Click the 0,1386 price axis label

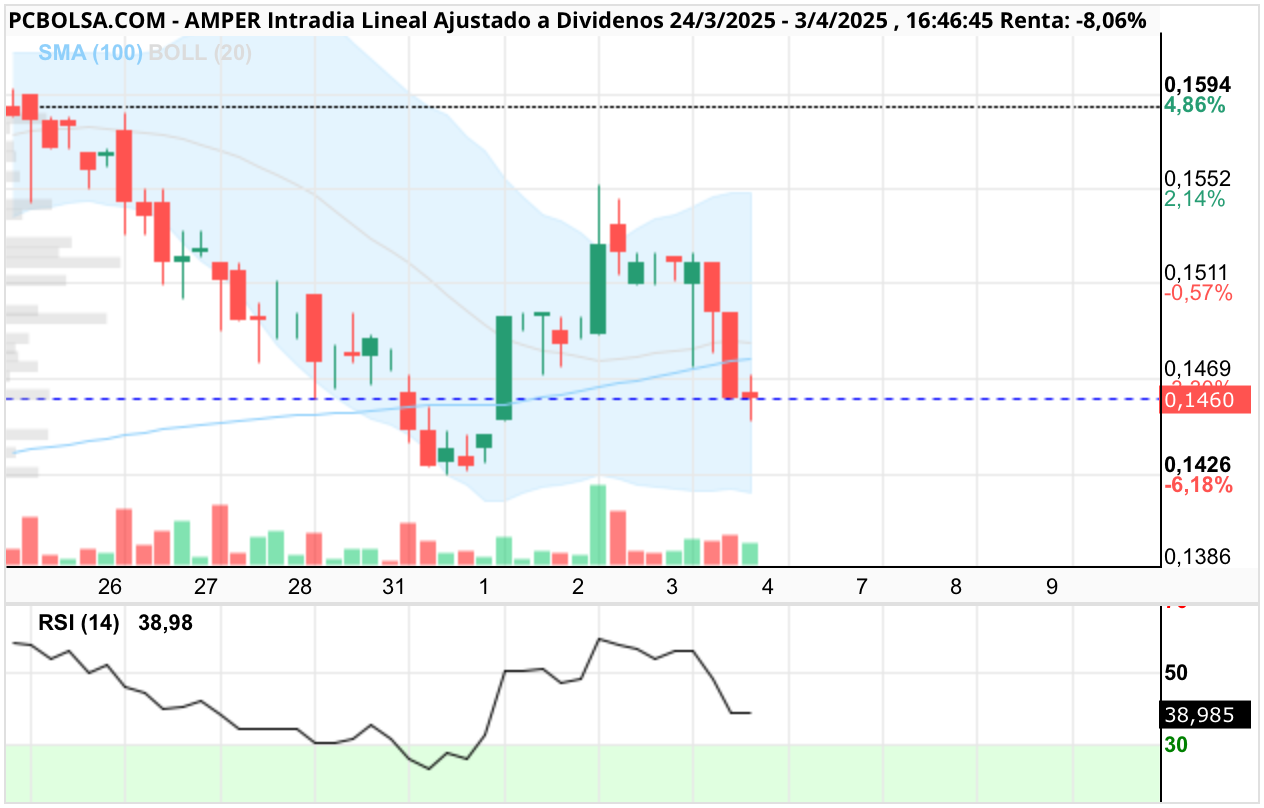1197,558
